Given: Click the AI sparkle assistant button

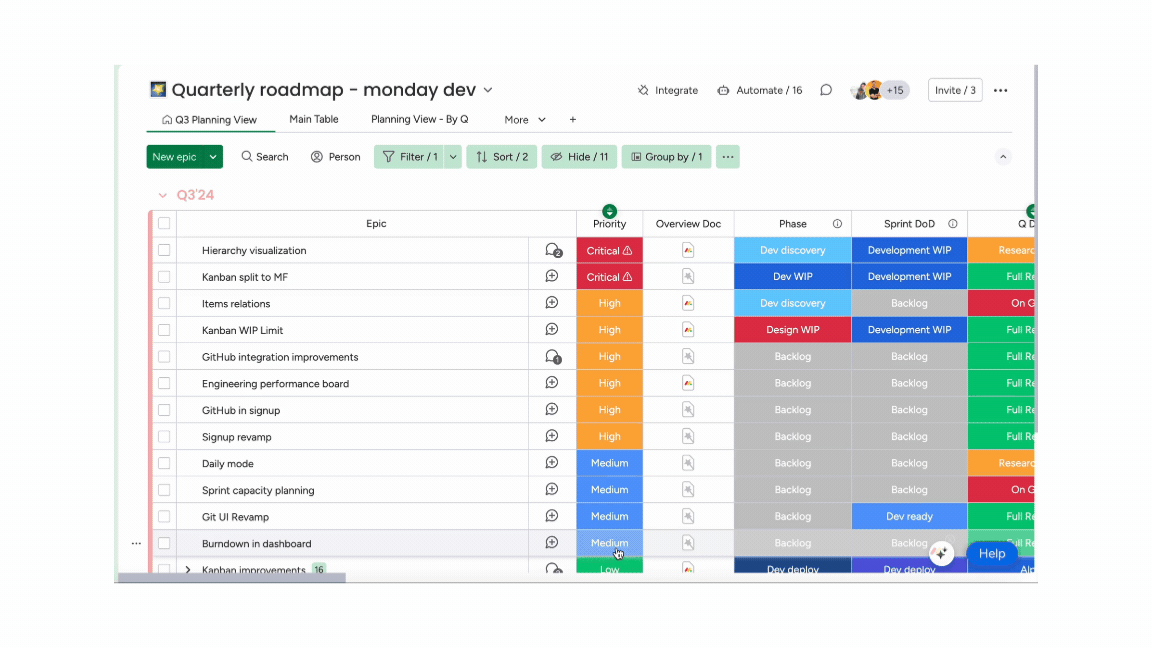Looking at the screenshot, I should point(941,553).
